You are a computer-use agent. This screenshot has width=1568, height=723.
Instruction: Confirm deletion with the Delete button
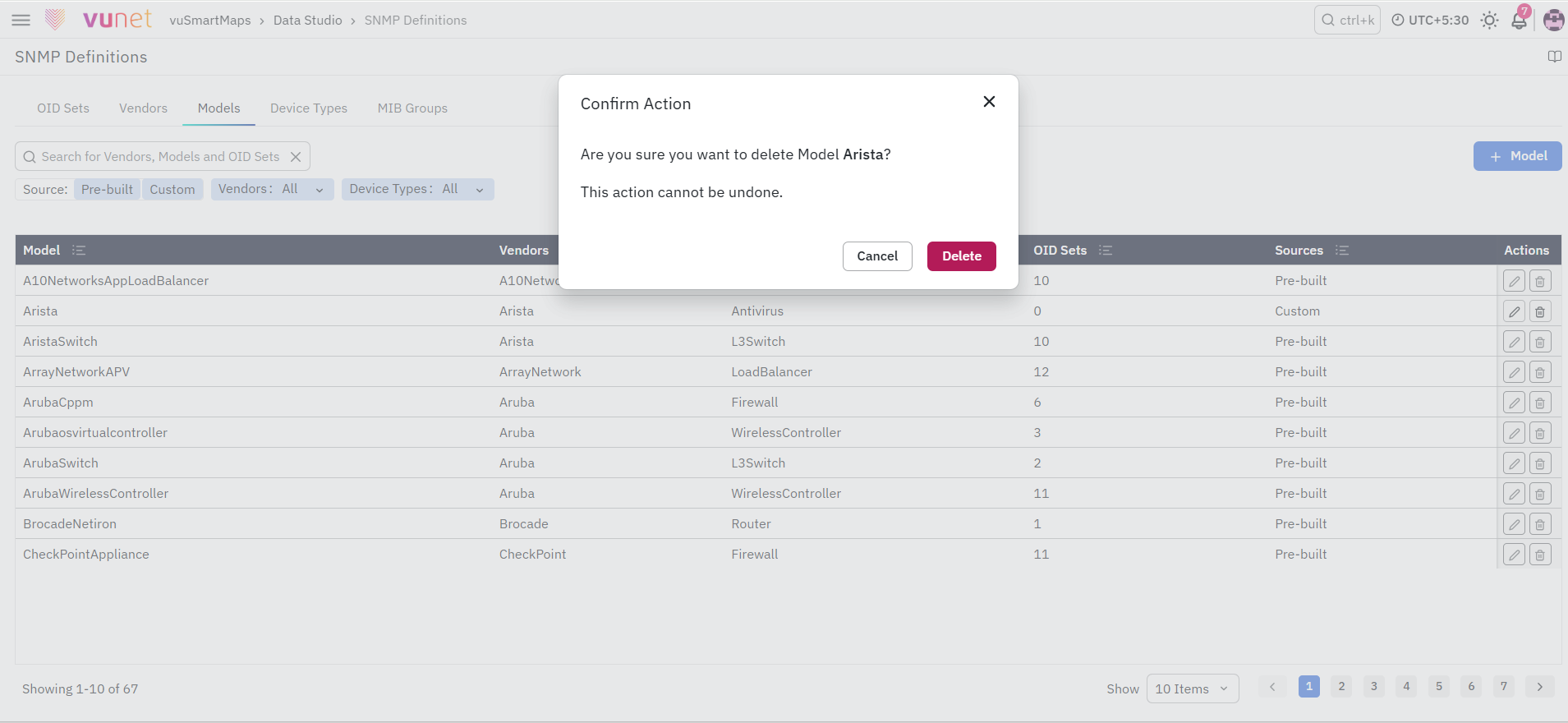pos(961,256)
